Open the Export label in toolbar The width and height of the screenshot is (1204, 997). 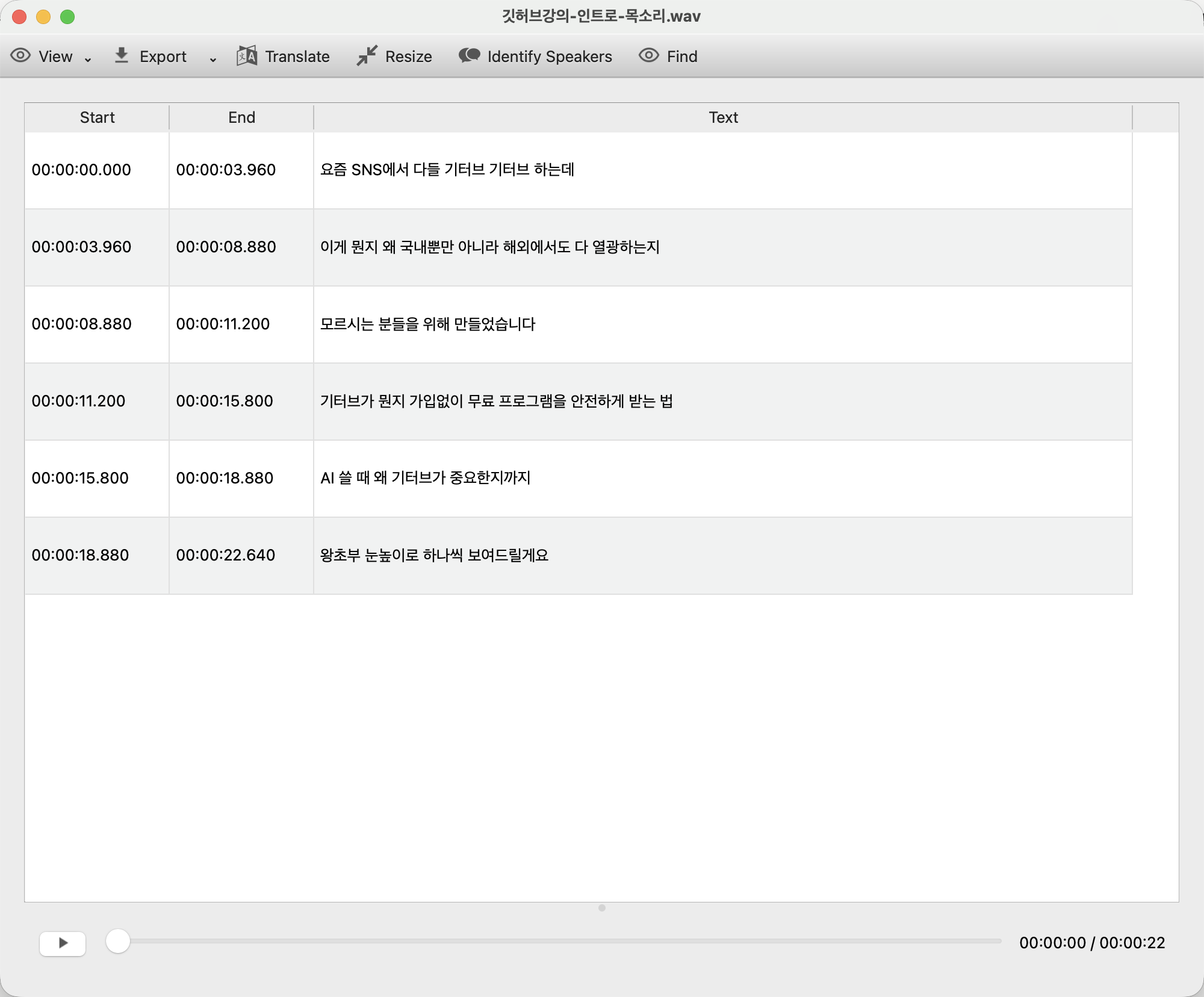click(163, 57)
